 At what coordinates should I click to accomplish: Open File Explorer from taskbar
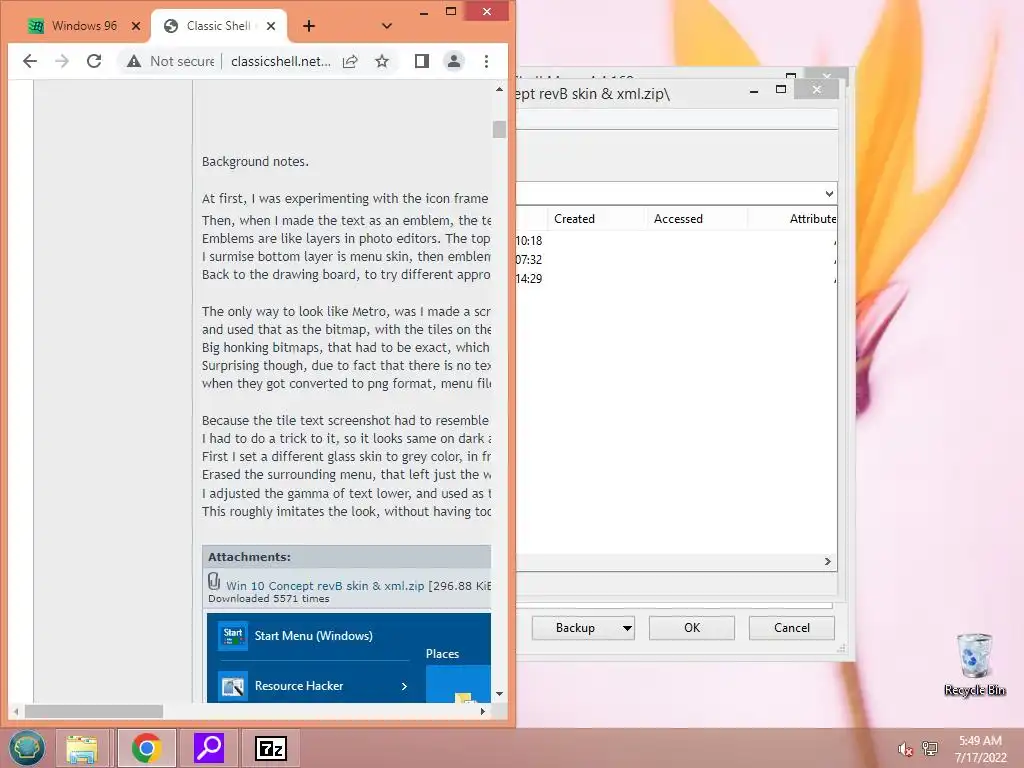click(x=82, y=748)
